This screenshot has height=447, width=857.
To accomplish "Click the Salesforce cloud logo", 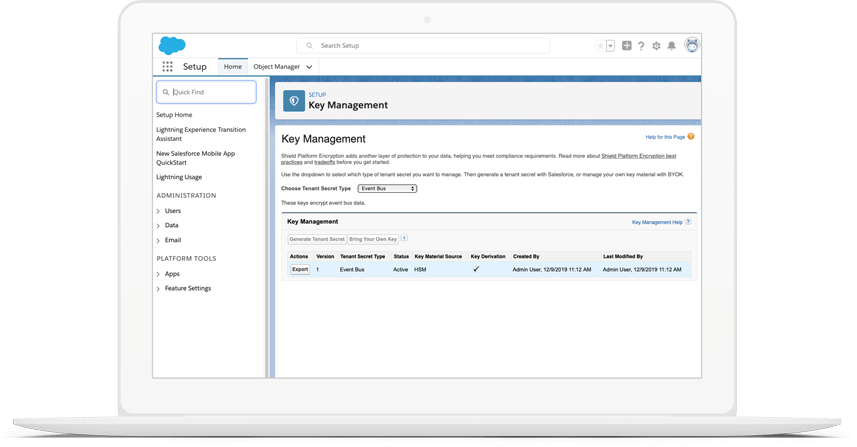I will [x=172, y=45].
